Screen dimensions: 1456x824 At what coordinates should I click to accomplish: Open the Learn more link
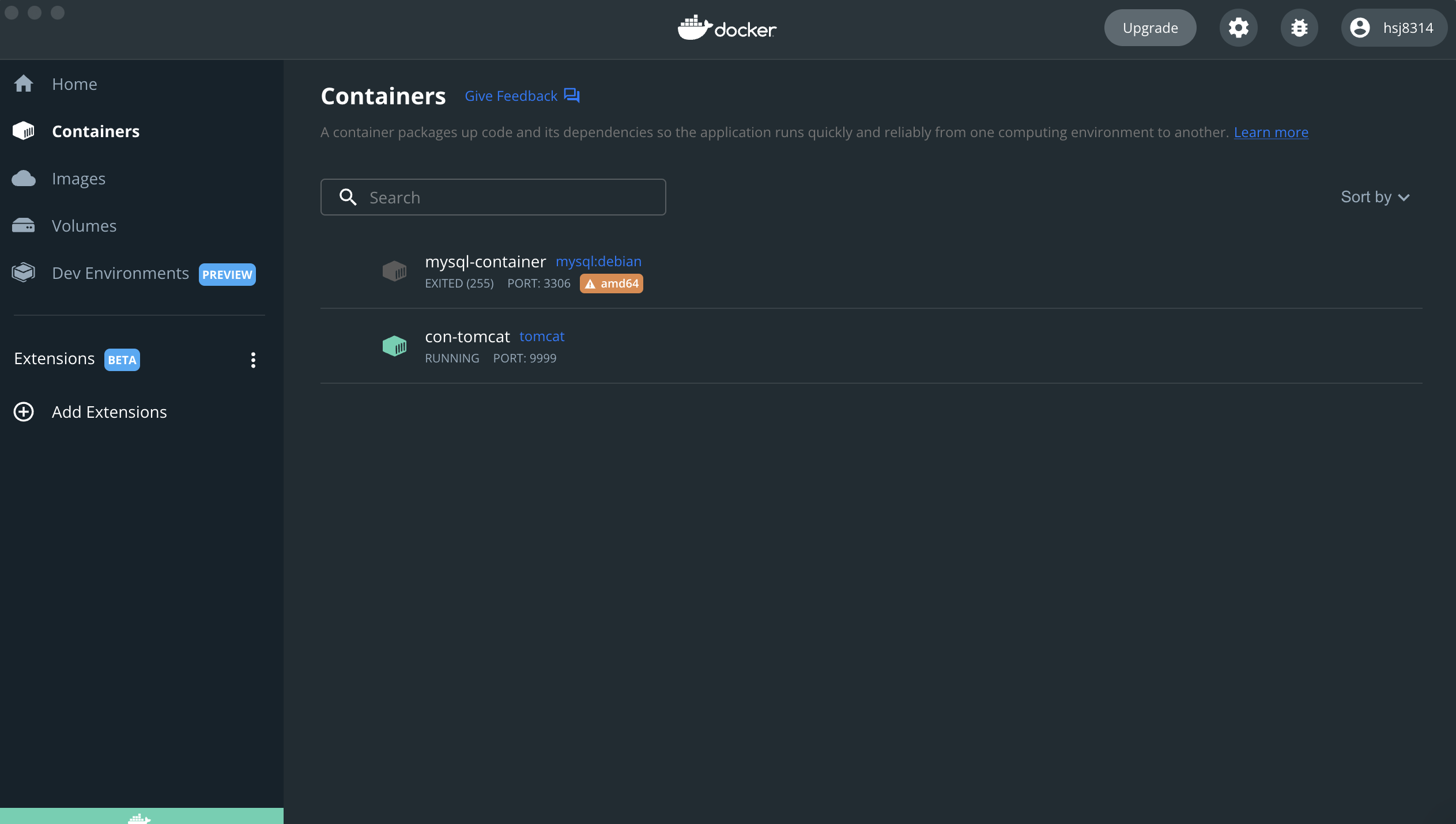pos(1270,133)
